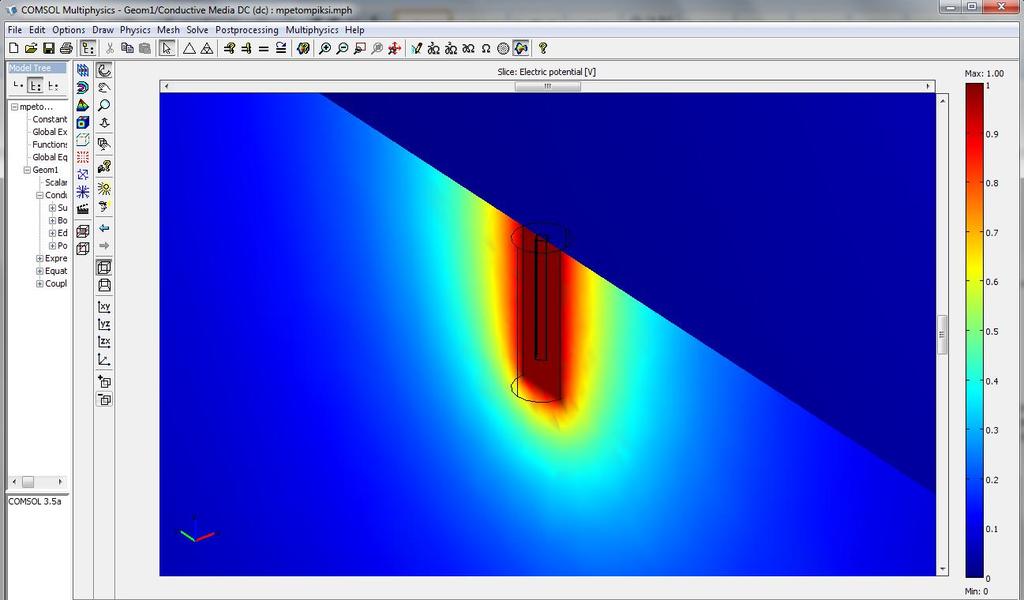Click the Decrease Transparency icon
This screenshot has height=600, width=1024.
click(x=104, y=400)
